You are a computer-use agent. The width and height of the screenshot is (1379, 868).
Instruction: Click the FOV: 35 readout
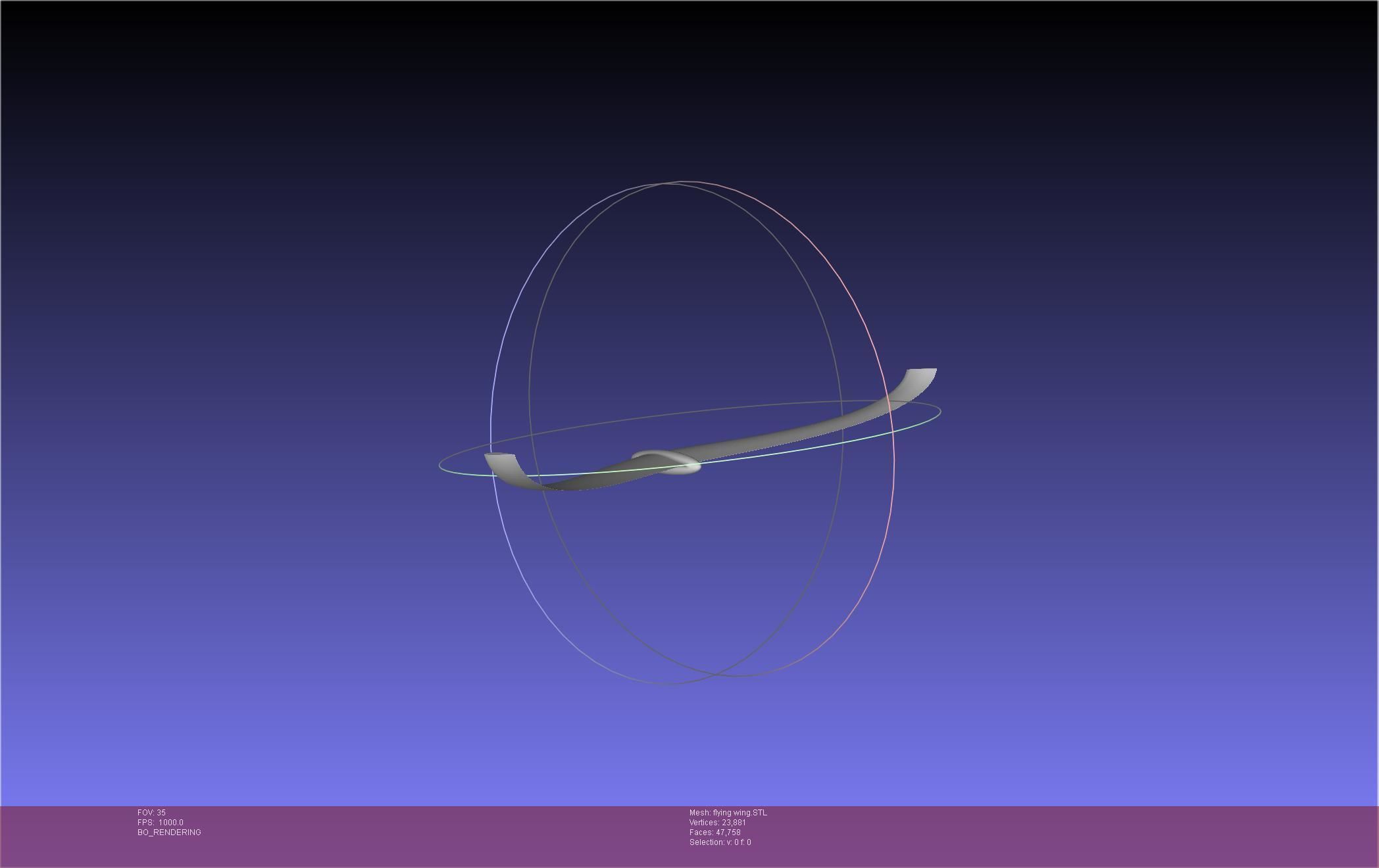[151, 813]
